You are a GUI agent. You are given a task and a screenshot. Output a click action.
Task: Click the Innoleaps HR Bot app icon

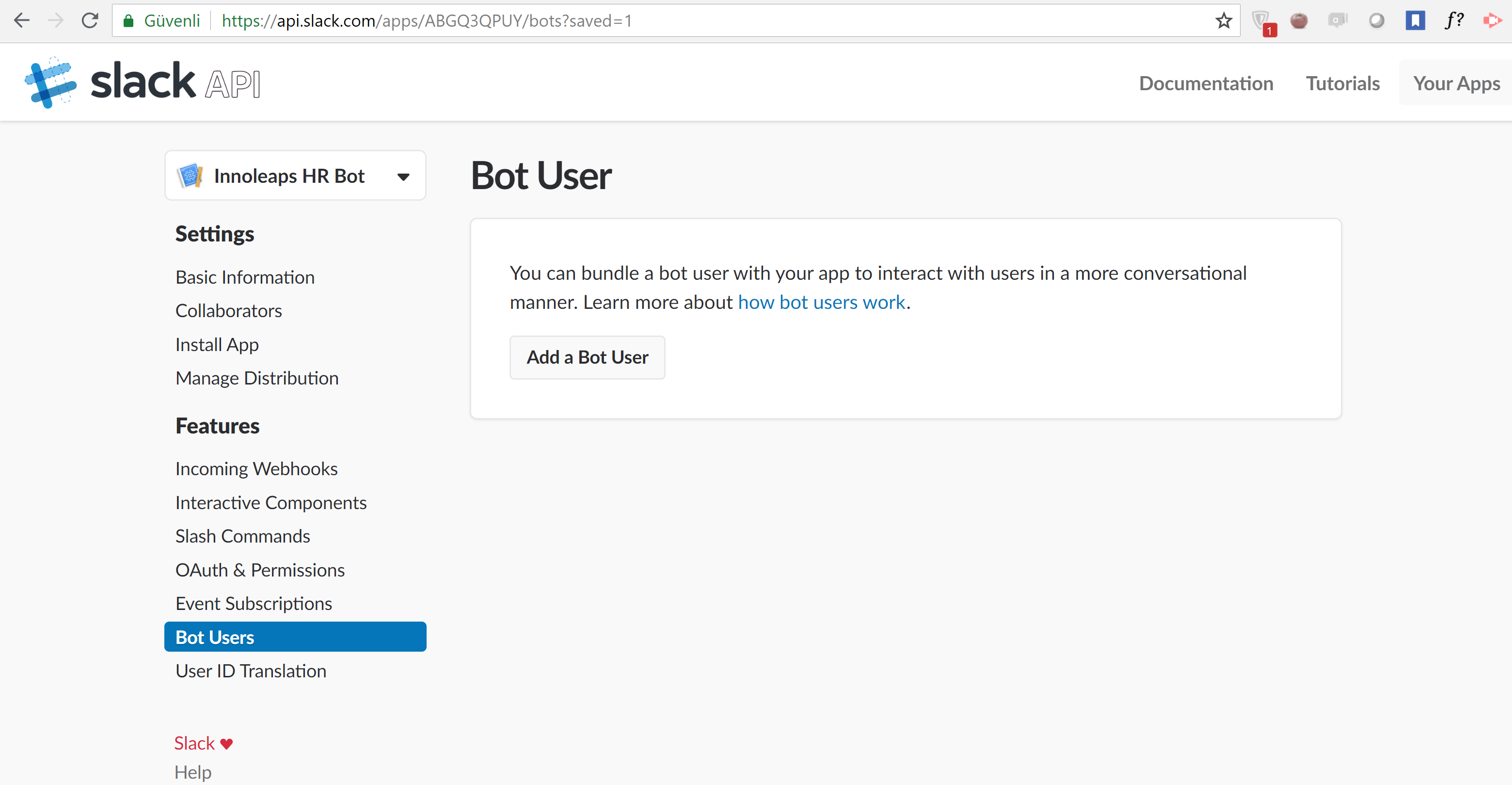pyautogui.click(x=190, y=176)
